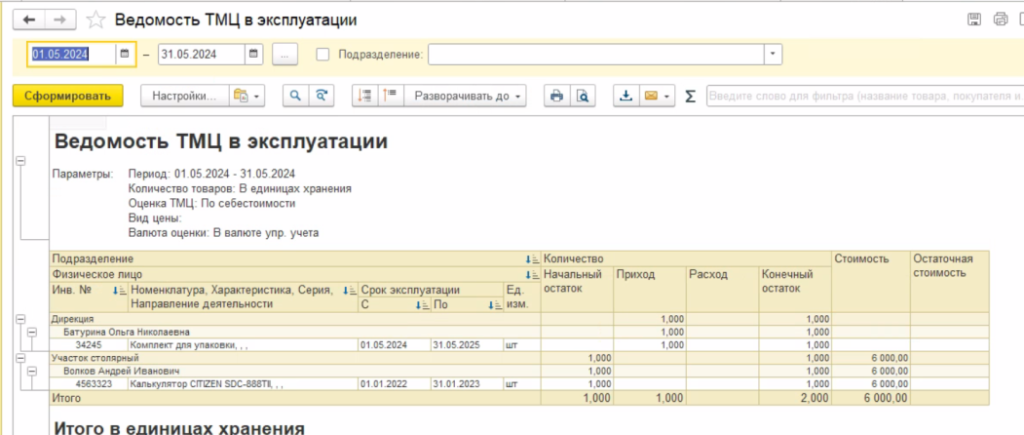Click the back navigation arrow
The image size is (1024, 435).
(30, 20)
